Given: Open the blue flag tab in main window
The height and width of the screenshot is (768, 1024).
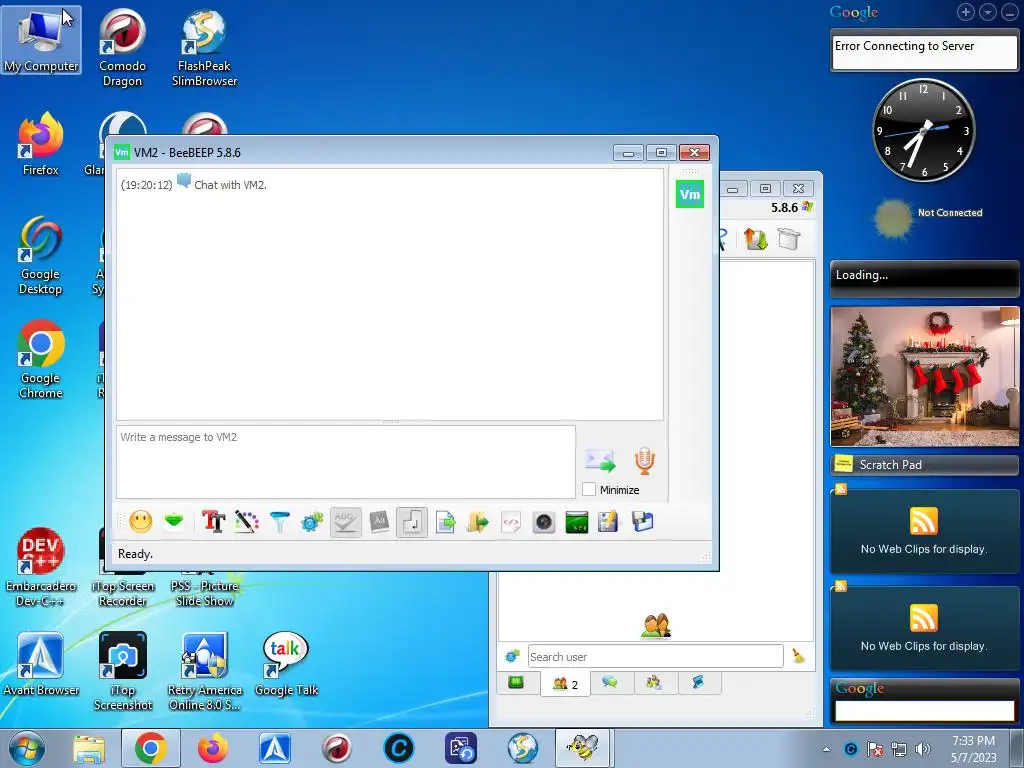Looking at the screenshot, I should tap(698, 683).
